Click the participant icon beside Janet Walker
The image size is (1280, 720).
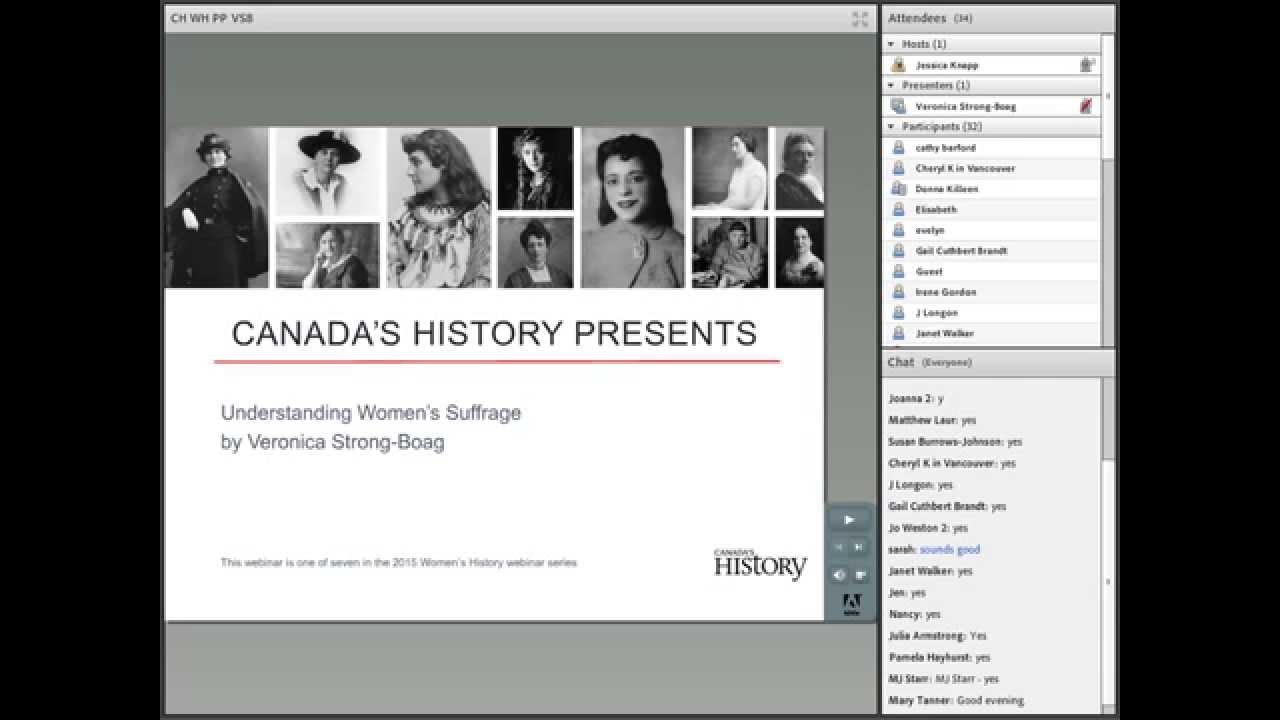(x=898, y=333)
